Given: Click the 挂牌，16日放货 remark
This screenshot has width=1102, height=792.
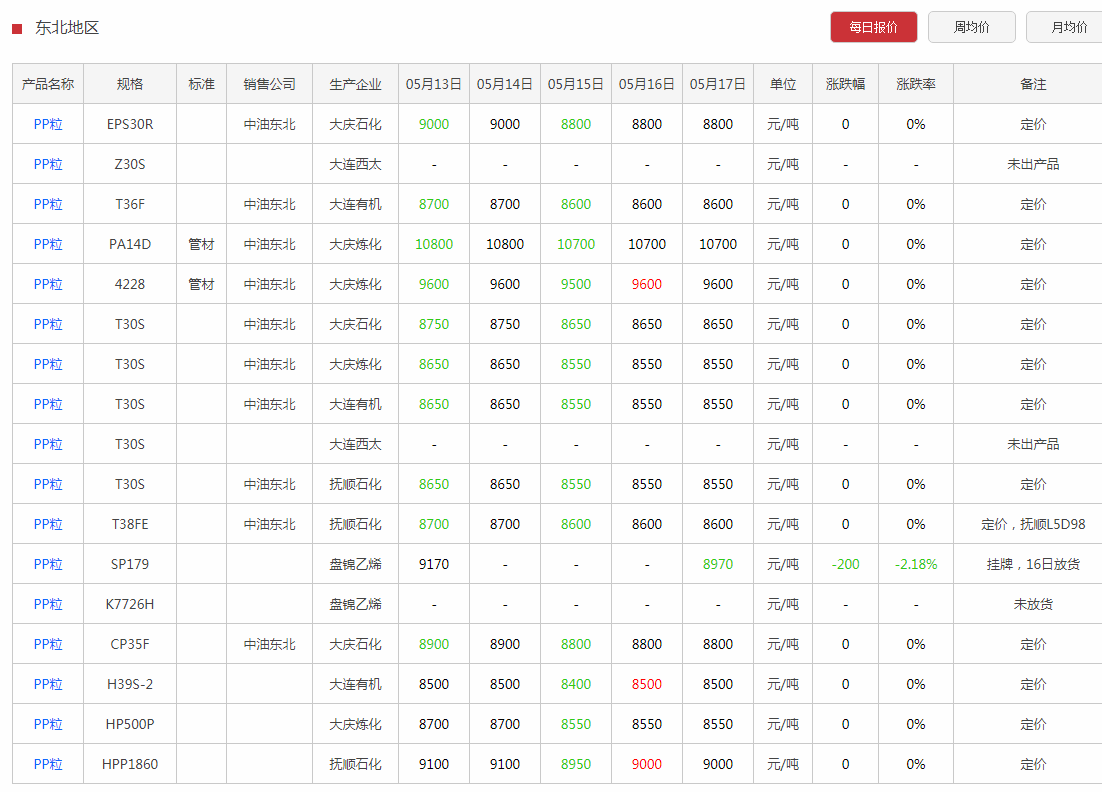Looking at the screenshot, I should pos(1033,564).
